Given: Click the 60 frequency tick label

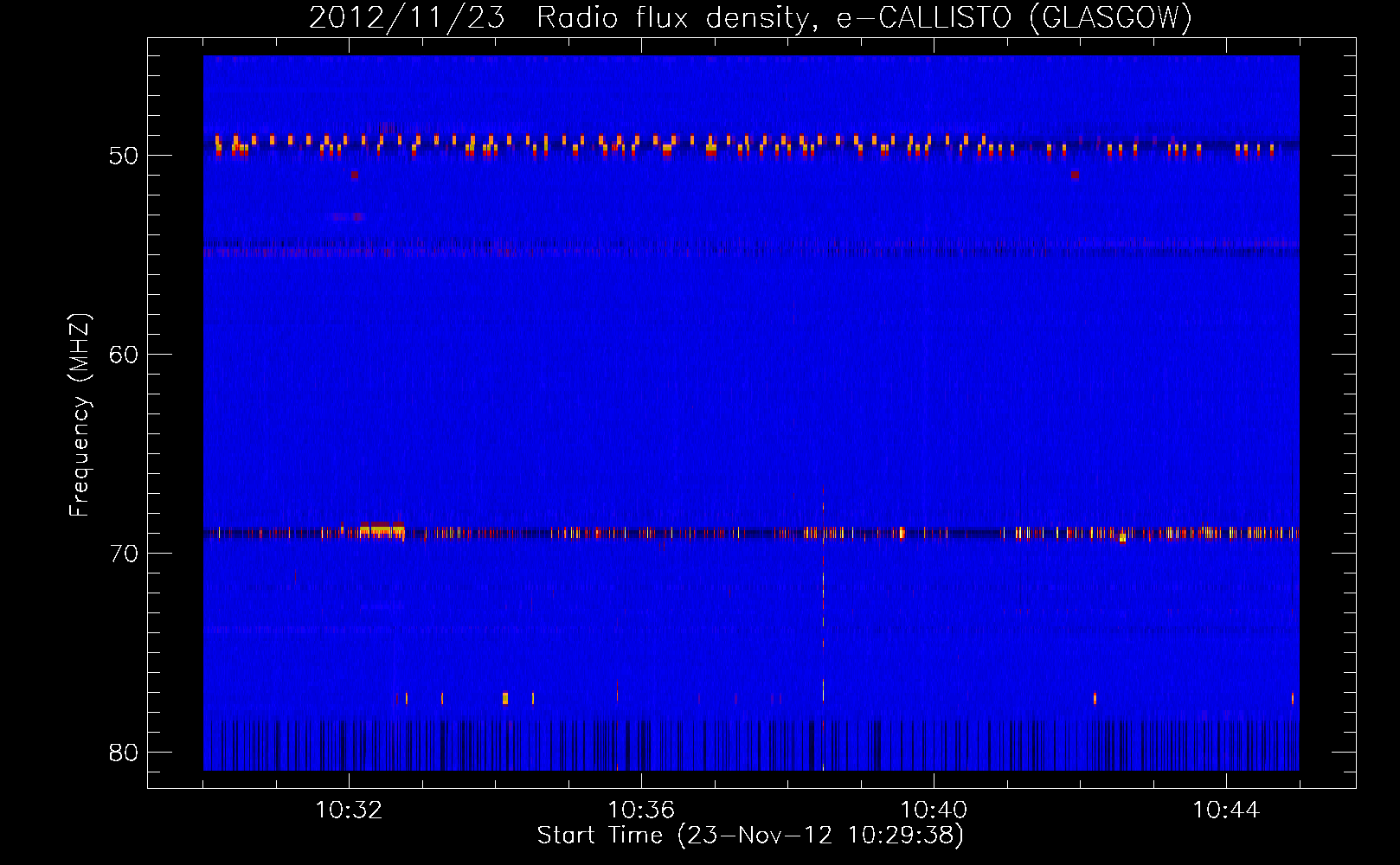Looking at the screenshot, I should (x=124, y=355).
